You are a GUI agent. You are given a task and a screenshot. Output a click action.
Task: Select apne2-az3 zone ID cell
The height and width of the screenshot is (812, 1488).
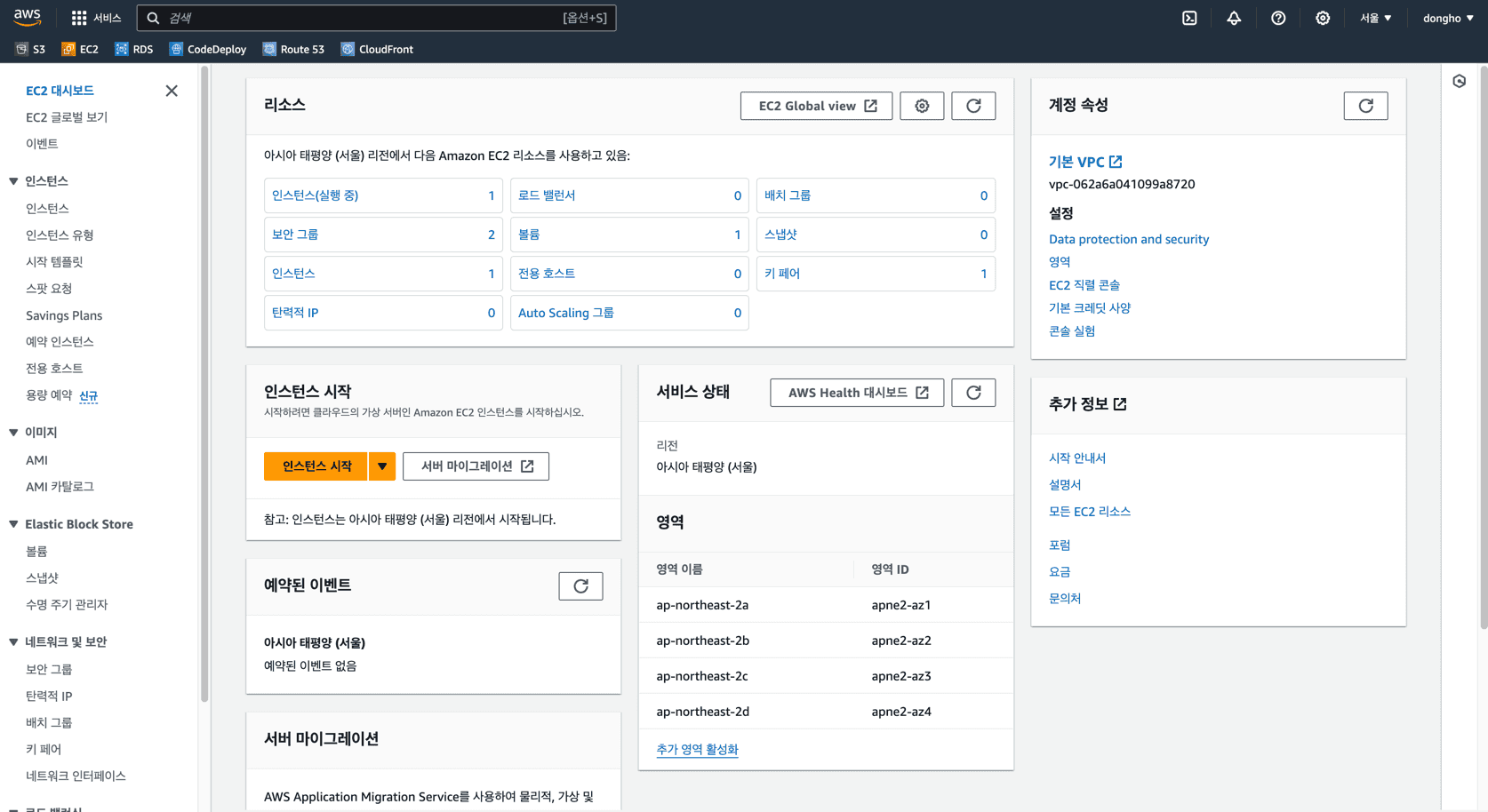(901, 676)
